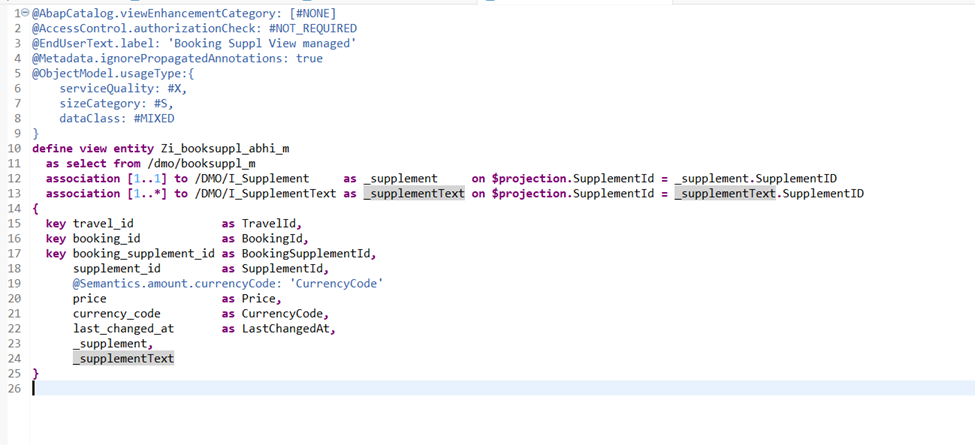This screenshot has height=445, width=975.
Task: Click the 'LastChangedAt,' alias
Action: tap(289, 329)
